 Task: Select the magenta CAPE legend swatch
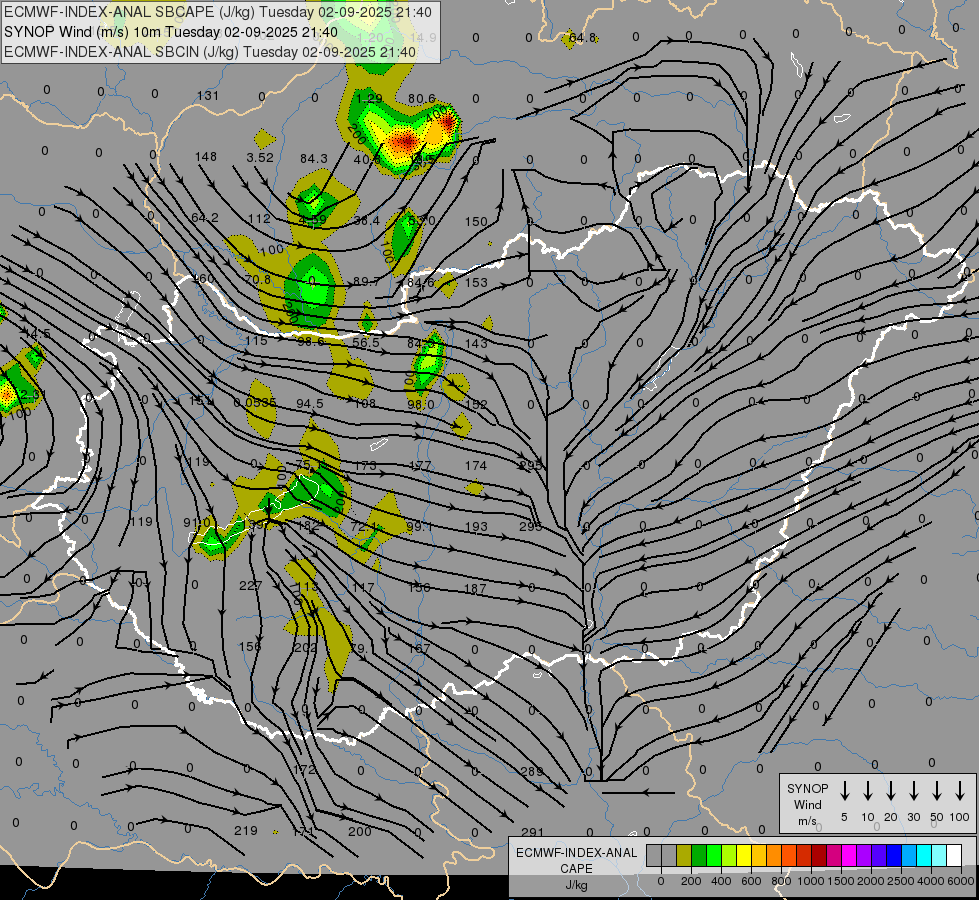(850, 855)
